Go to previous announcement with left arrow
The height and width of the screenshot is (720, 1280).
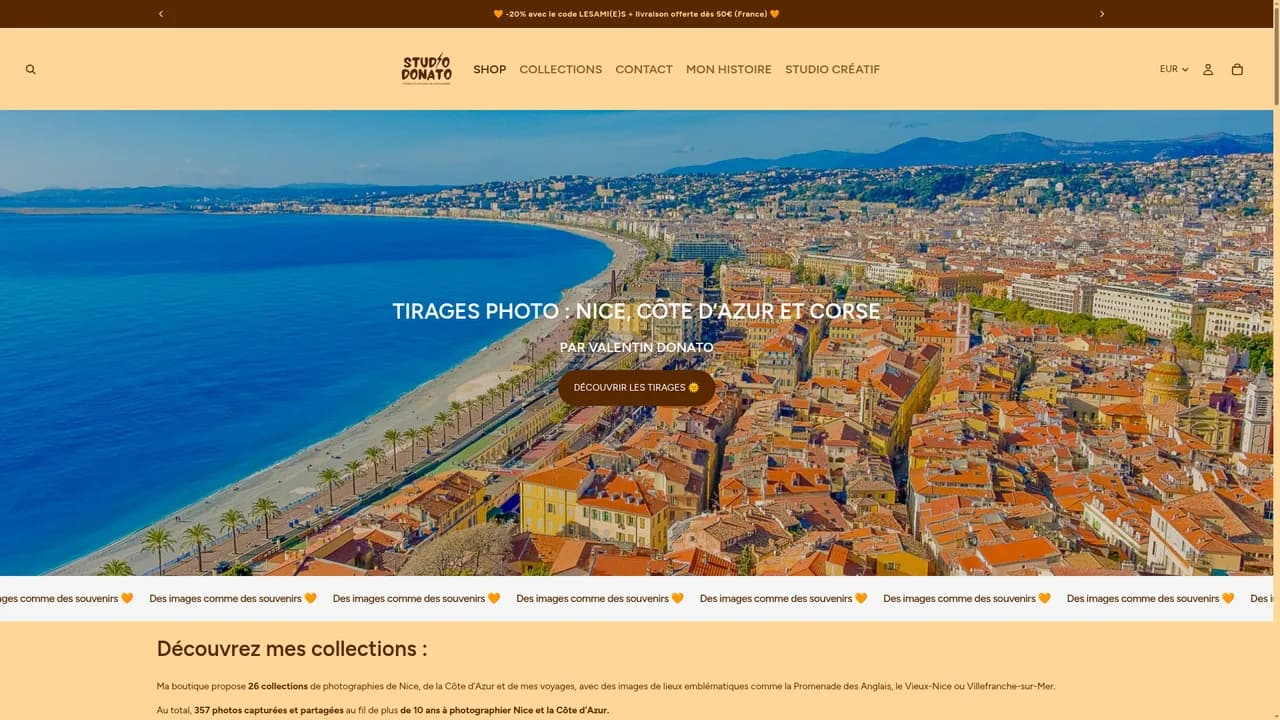coord(161,14)
